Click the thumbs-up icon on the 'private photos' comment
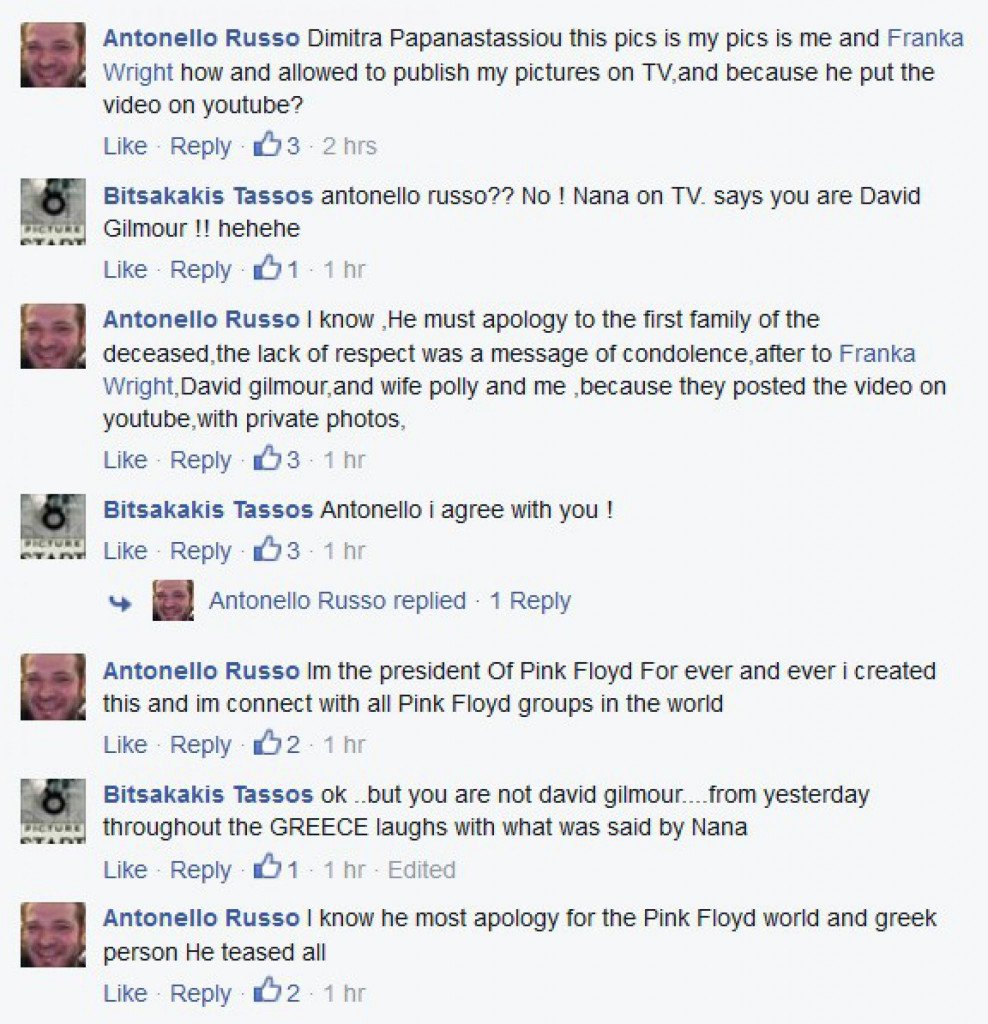Screen dimensions: 988x1024 tap(267, 458)
